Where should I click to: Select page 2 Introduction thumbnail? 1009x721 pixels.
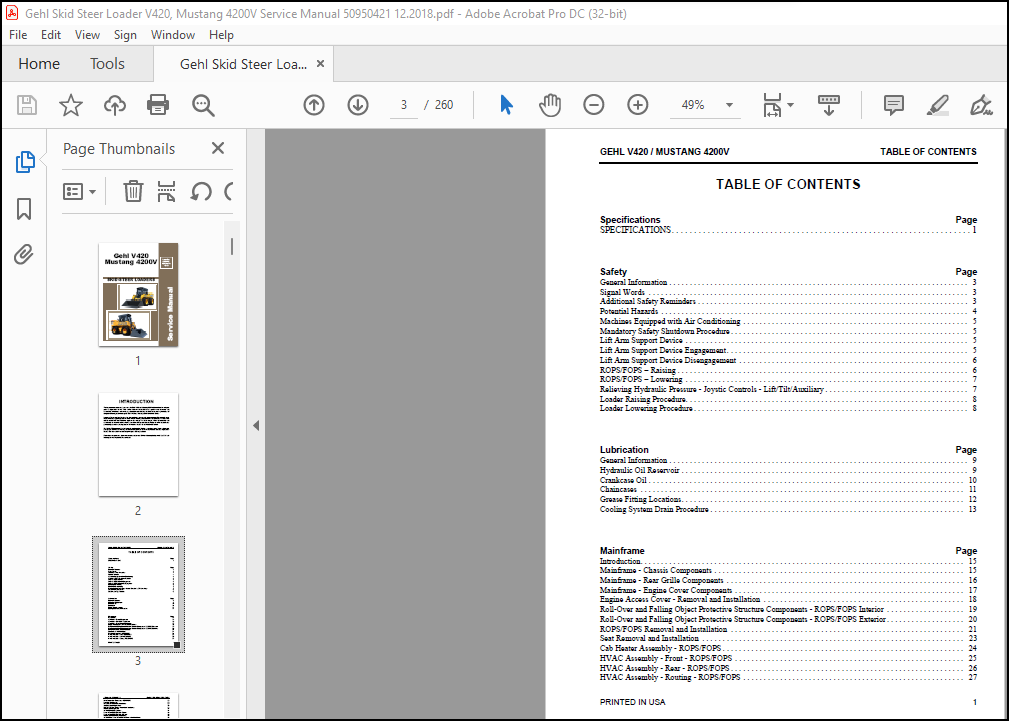click(138, 444)
